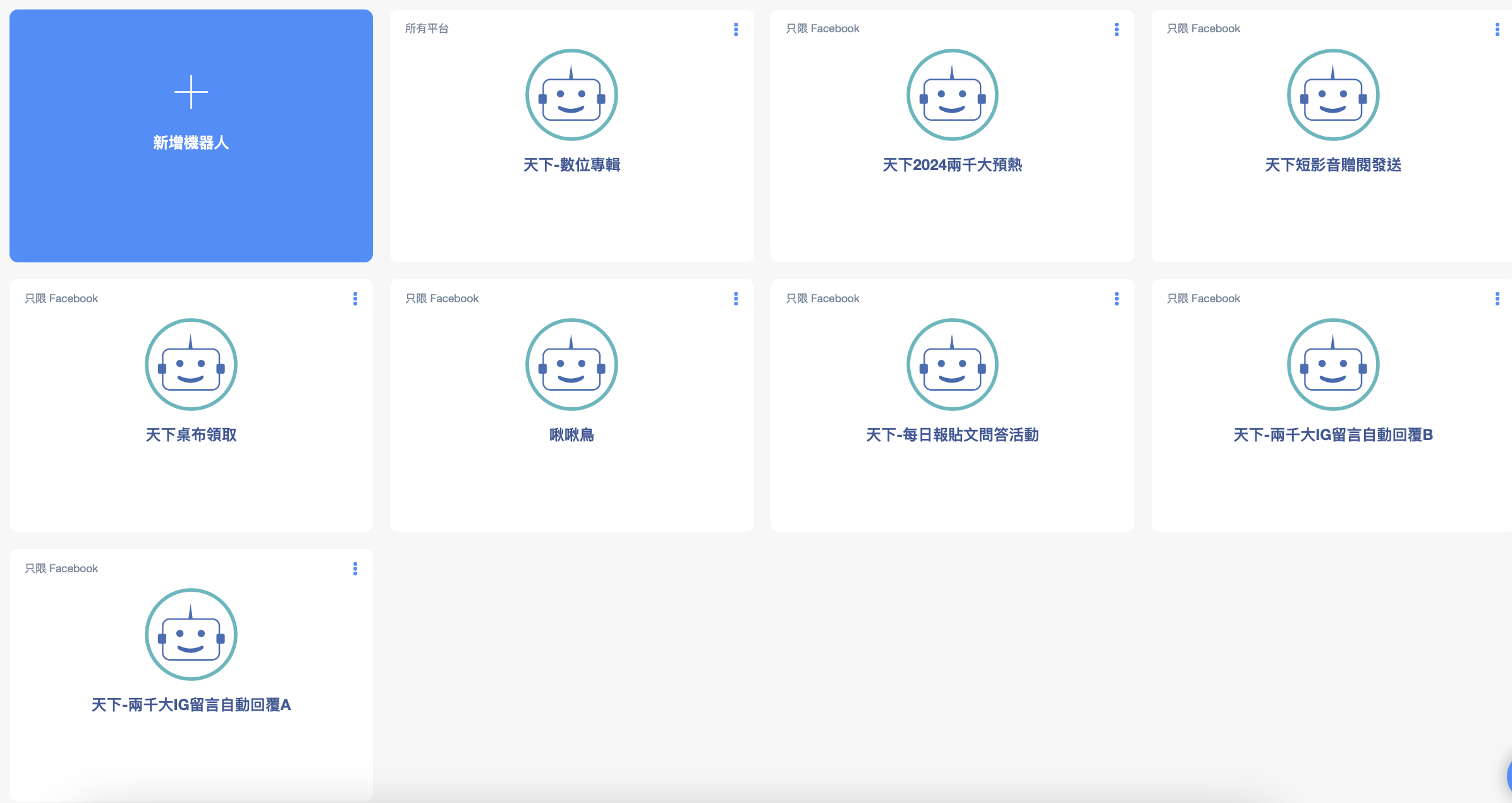The height and width of the screenshot is (803, 1512).
Task: Open the bot named 天下-兩千大IG留言自動回覆A
Action: pyautogui.click(x=191, y=705)
